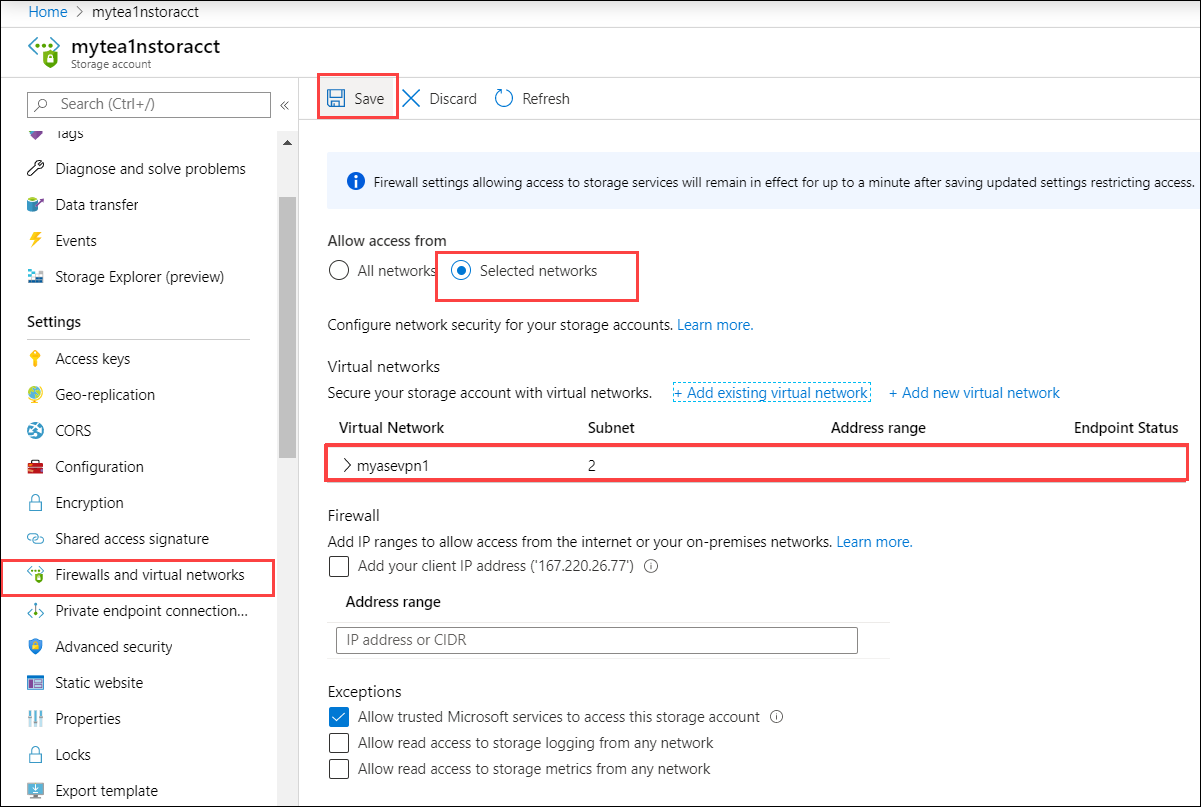Click the Firewalls and virtual networks icon
Screen dimensions: 1201x807
[36, 575]
